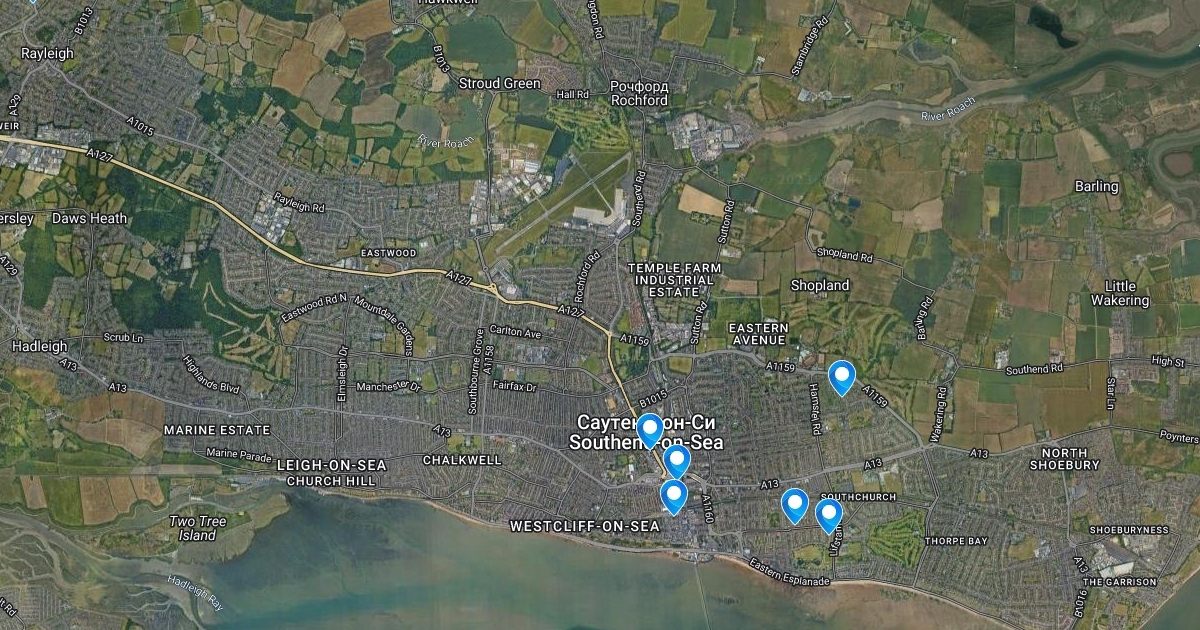The image size is (1200, 630).
Task: Click the Barling village label
Action: tap(1097, 187)
